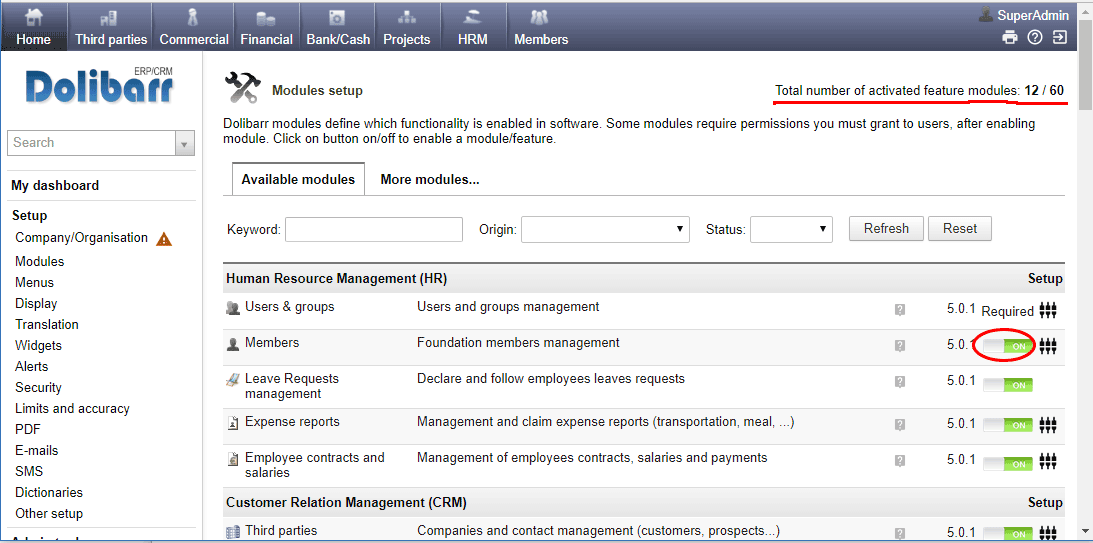Open the HRM top menu
Image resolution: width=1093 pixels, height=543 pixels.
pos(473,26)
